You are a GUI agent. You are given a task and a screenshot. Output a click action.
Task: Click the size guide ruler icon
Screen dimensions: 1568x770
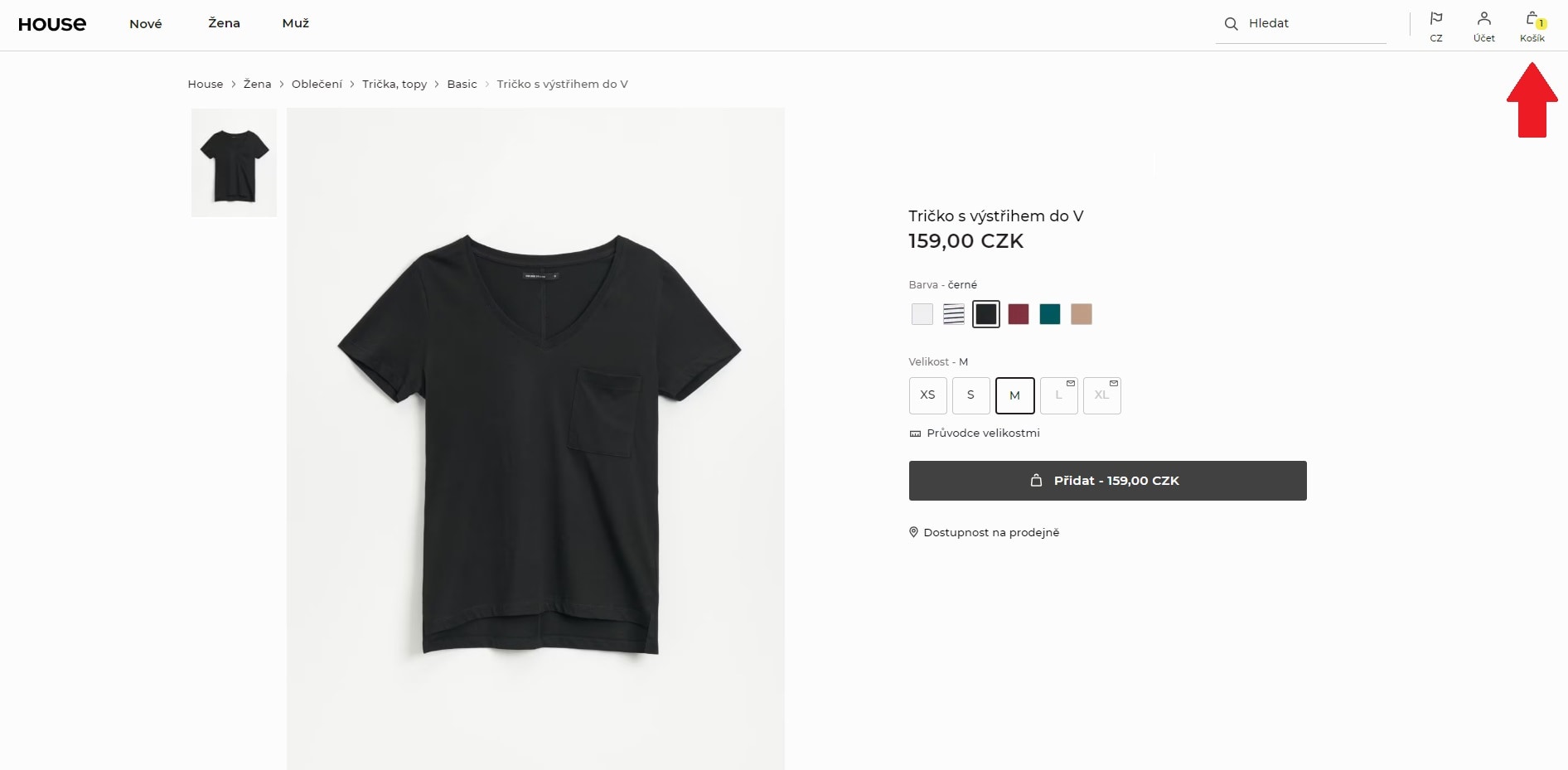[x=915, y=433]
